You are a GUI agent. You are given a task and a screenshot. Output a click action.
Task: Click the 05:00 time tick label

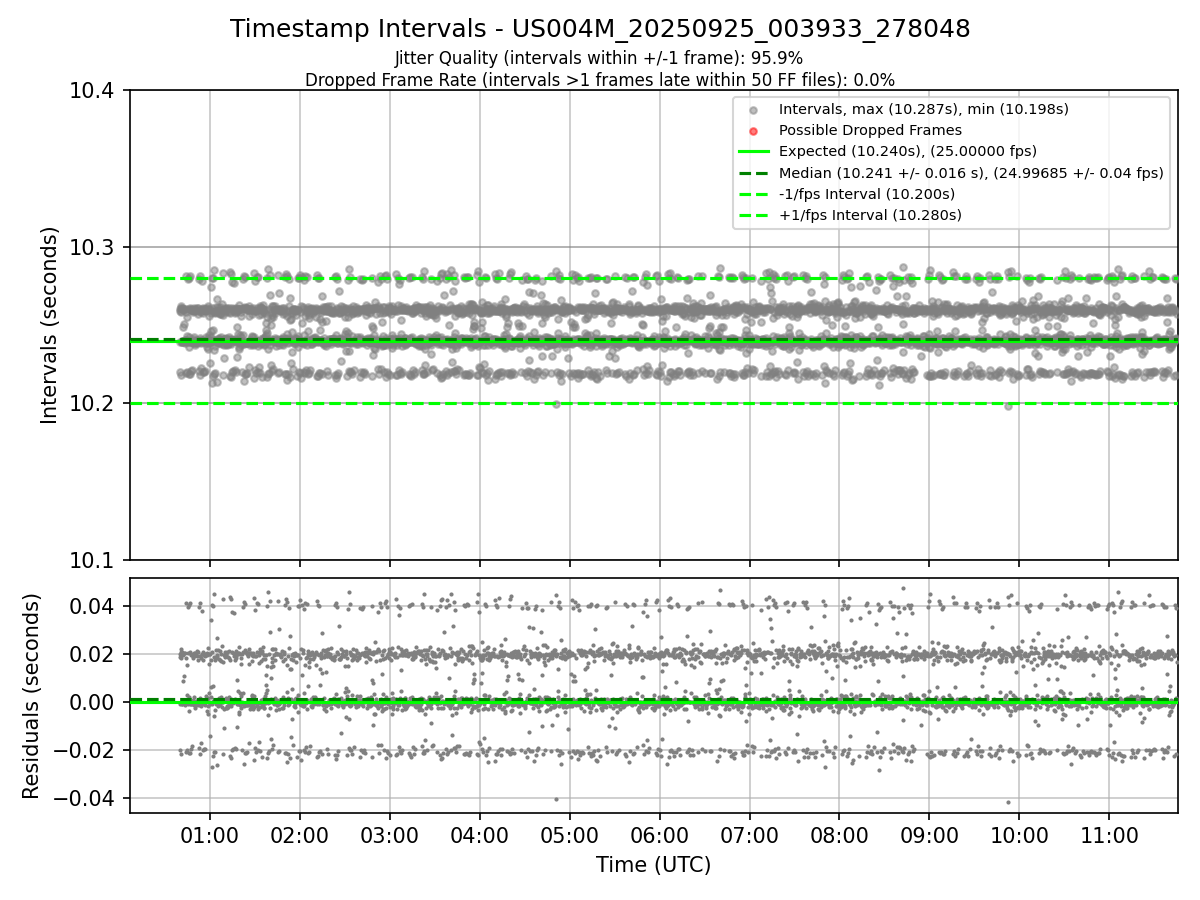[569, 835]
